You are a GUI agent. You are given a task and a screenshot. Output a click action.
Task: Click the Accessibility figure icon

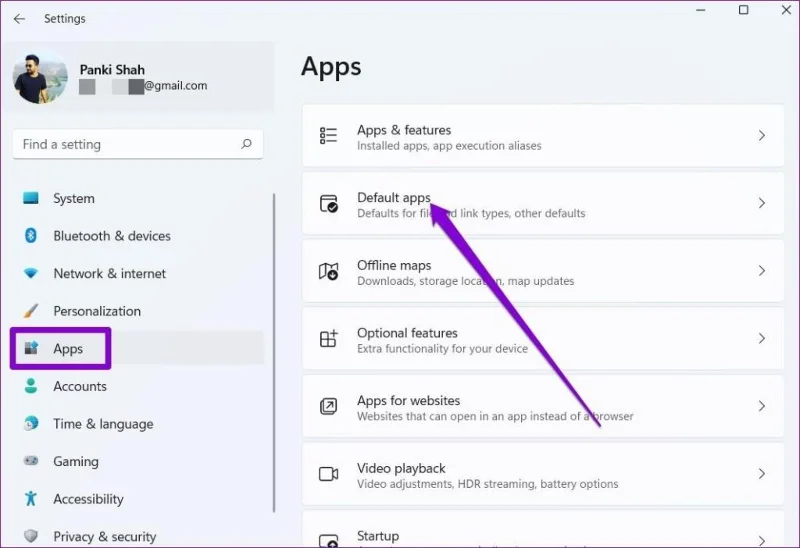(31, 499)
